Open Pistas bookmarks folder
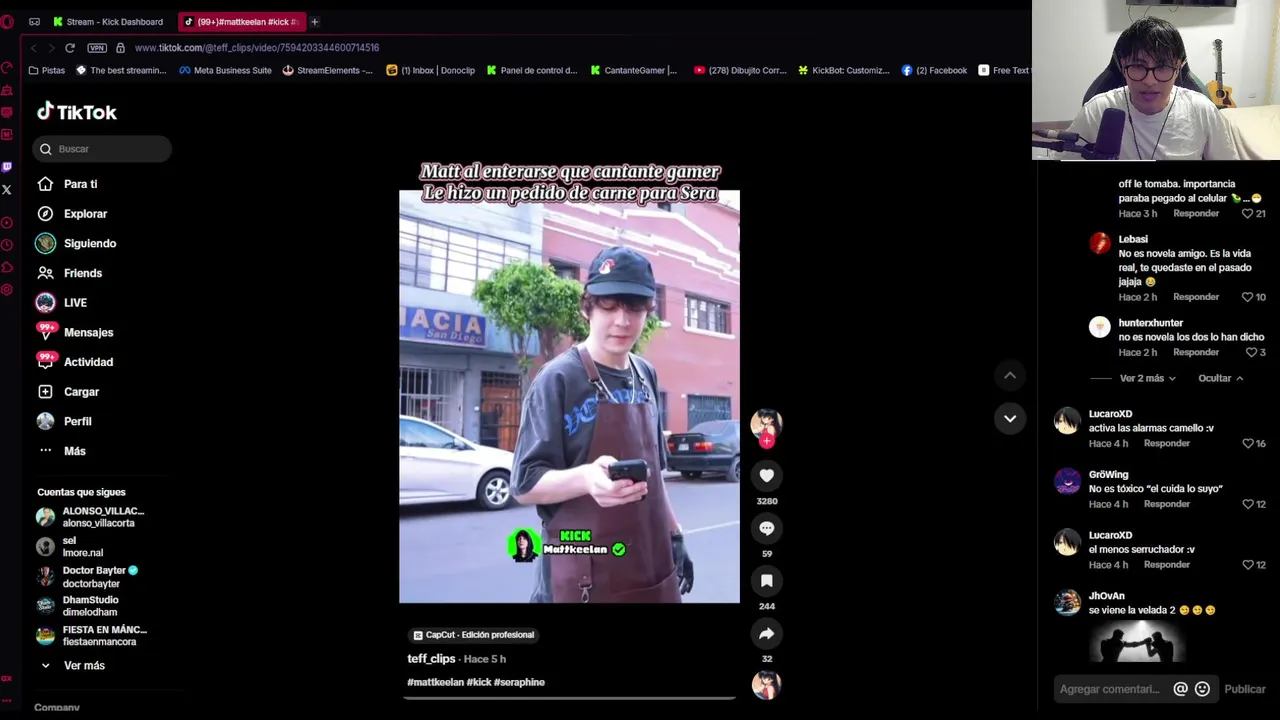Image resolution: width=1280 pixels, height=720 pixels. click(x=47, y=70)
